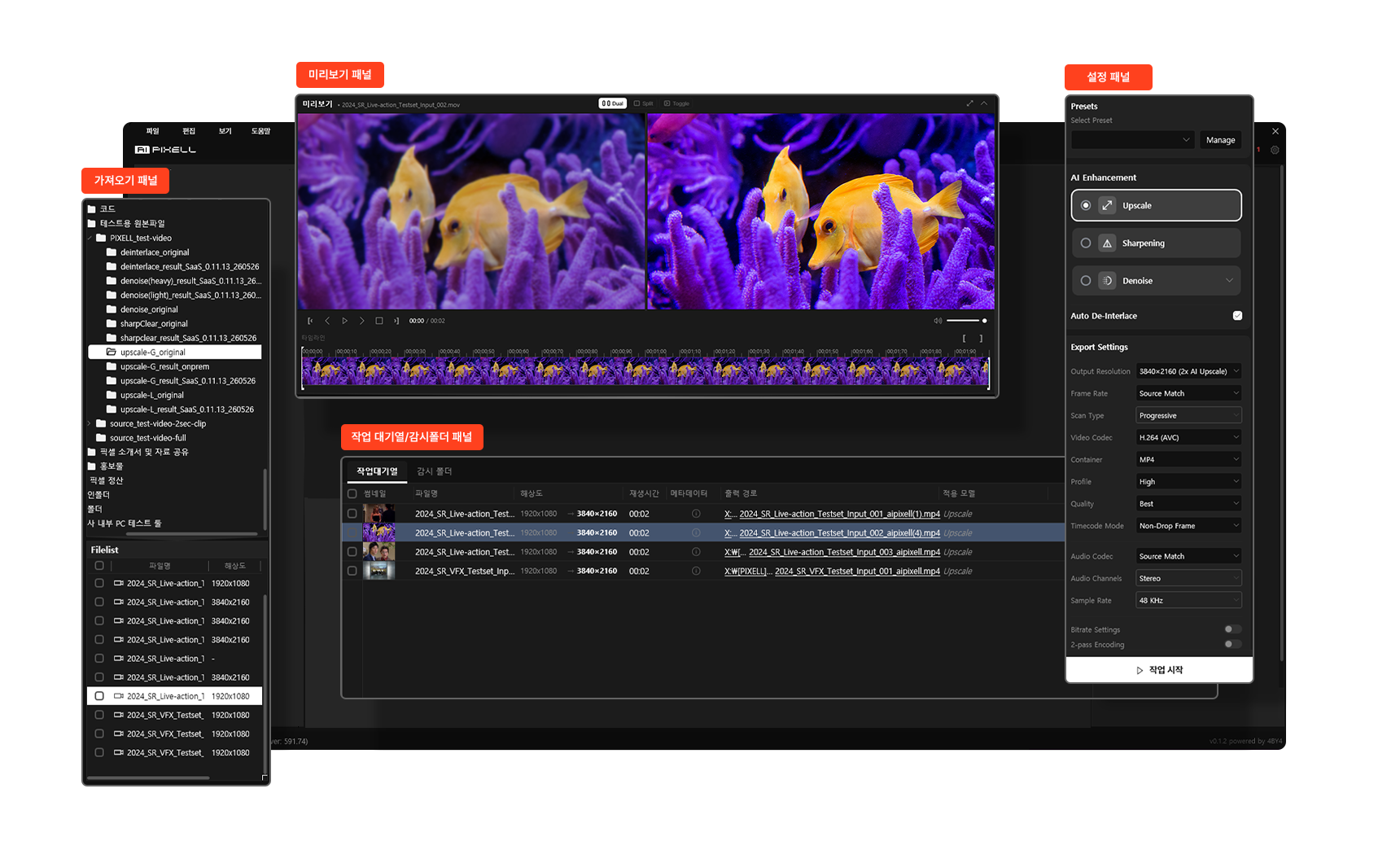The image size is (1400, 863).
Task: Select all files in Filelist header checkbox
Action: pos(99,565)
